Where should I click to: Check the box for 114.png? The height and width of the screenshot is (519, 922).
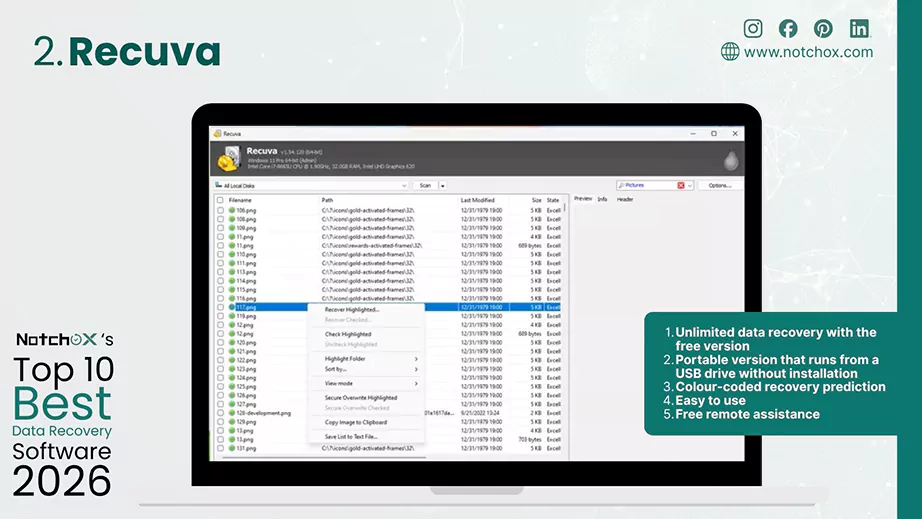point(221,280)
